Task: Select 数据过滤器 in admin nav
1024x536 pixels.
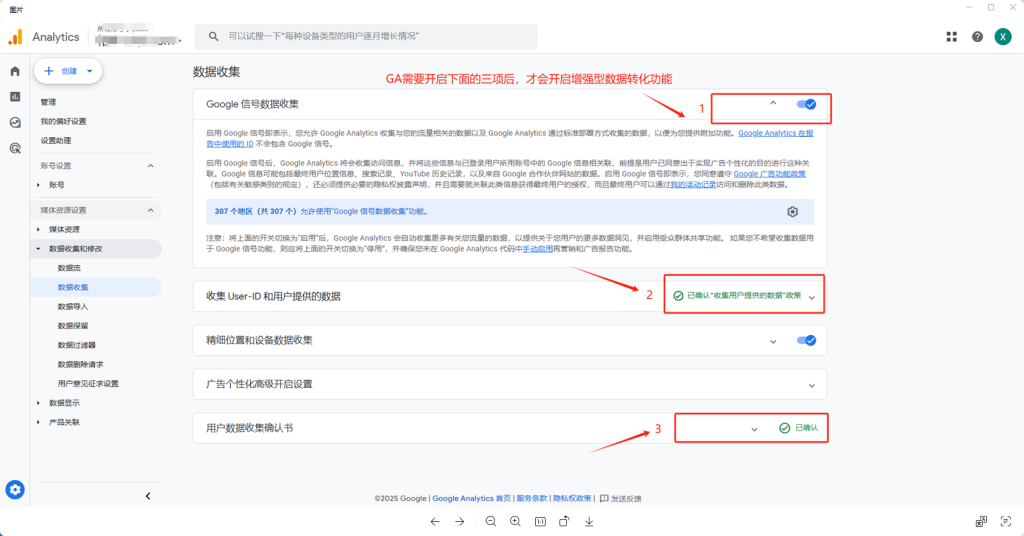Action: pyautogui.click(x=76, y=345)
